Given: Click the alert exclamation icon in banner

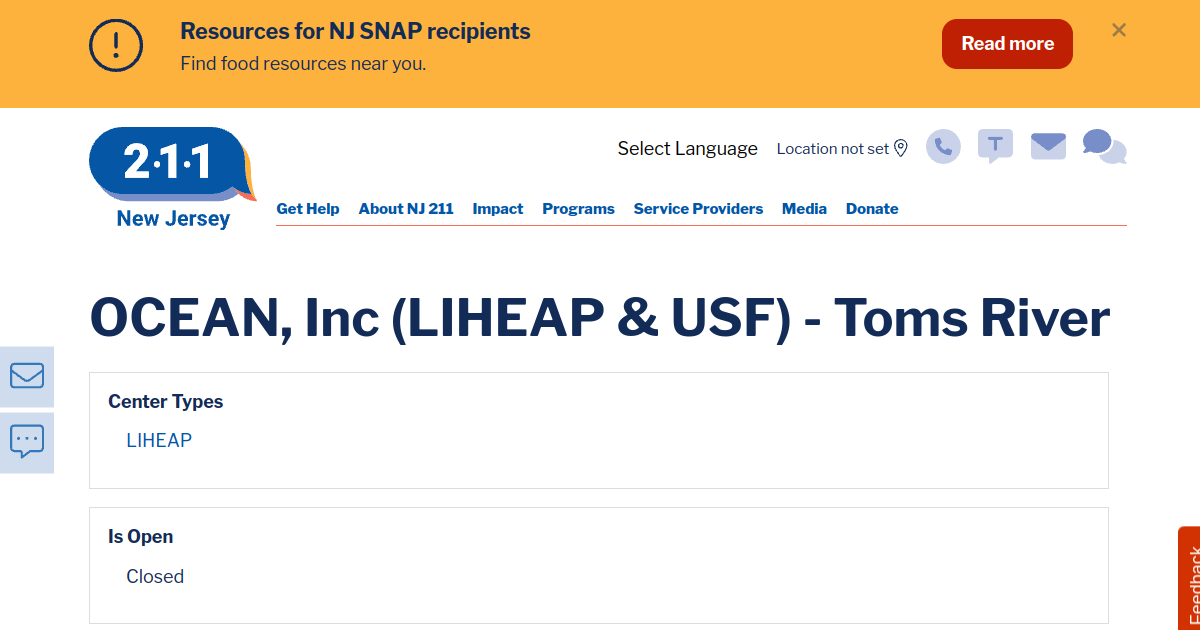Looking at the screenshot, I should 116,45.
